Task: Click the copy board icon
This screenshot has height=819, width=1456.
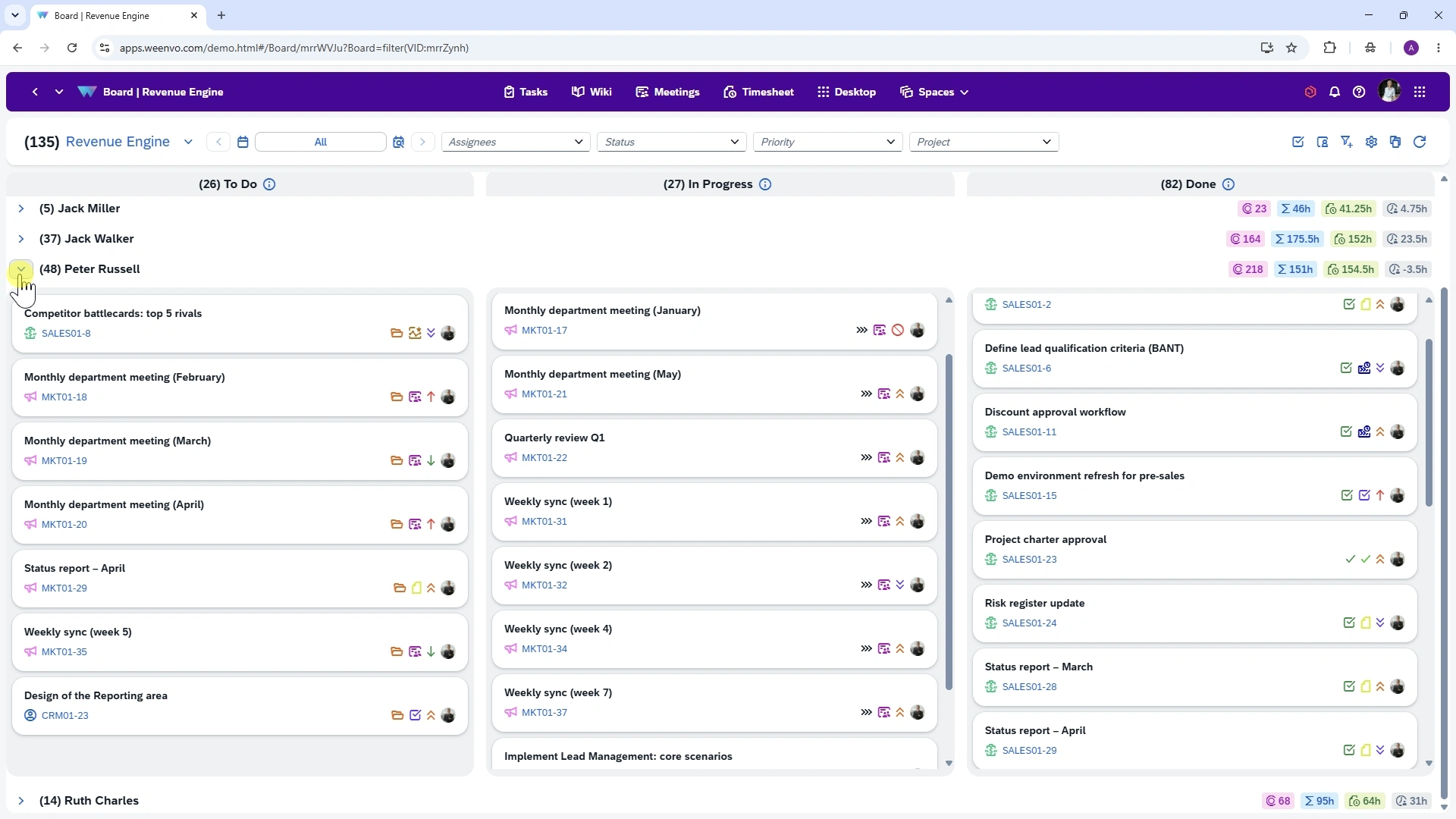Action: tap(1395, 142)
